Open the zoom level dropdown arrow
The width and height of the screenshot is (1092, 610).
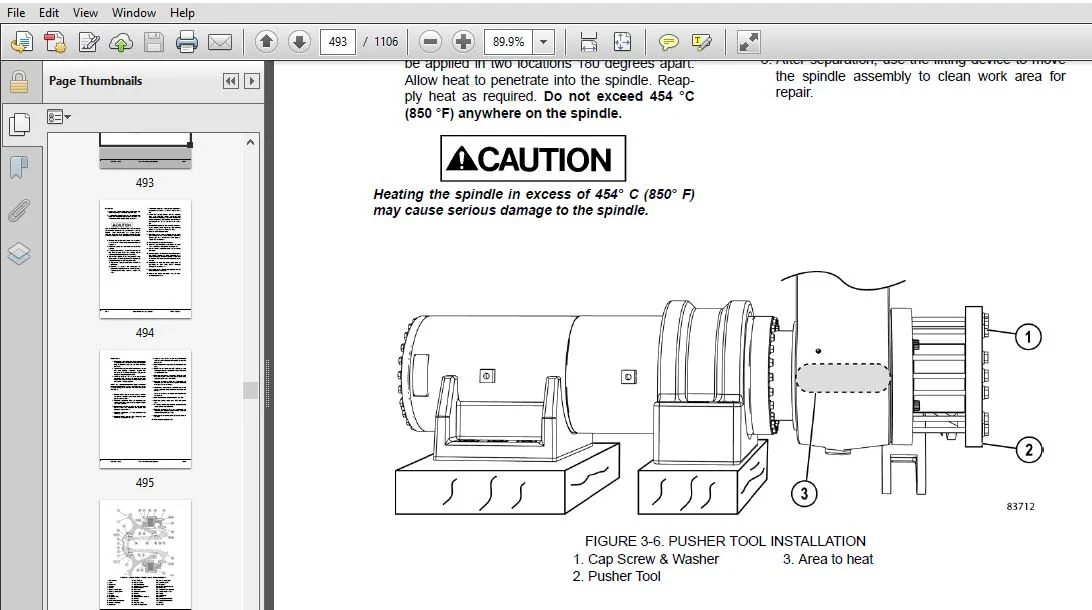543,42
